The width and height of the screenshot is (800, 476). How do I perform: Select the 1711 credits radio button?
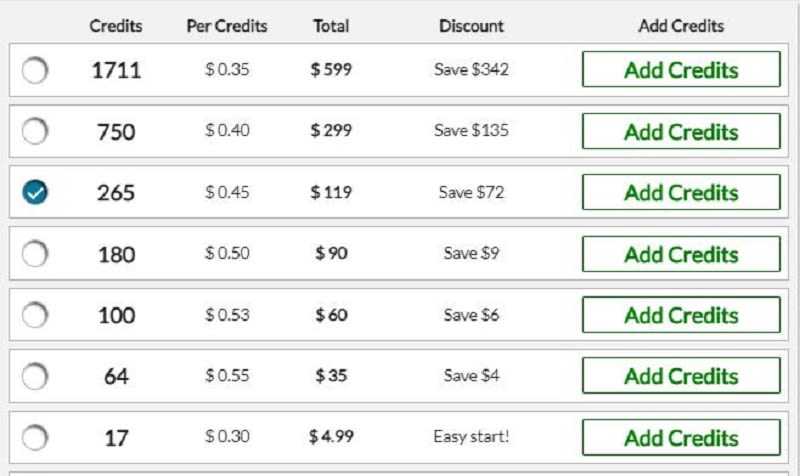tap(35, 70)
